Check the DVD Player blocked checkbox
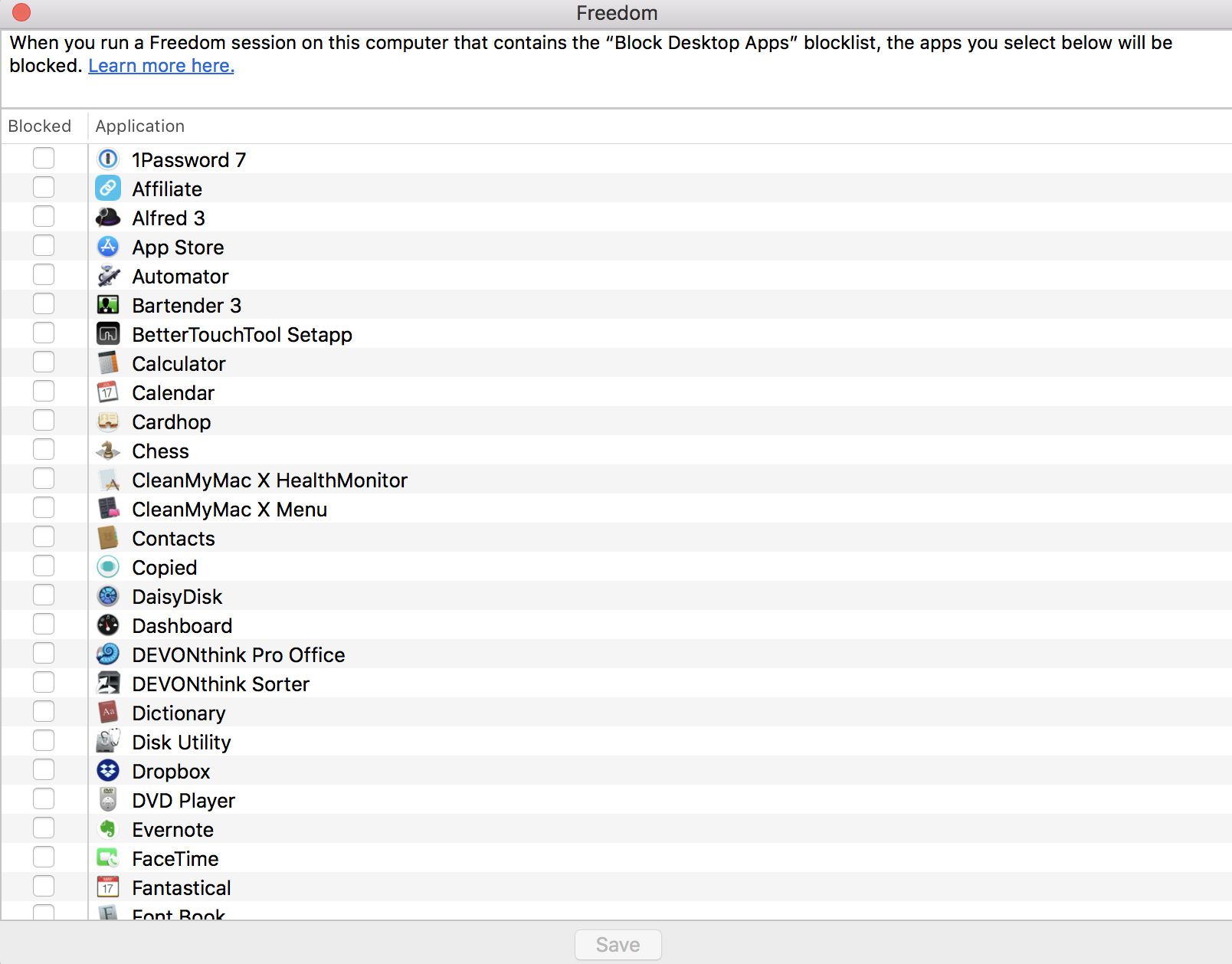Viewport: 1232px width, 964px height. pos(44,798)
